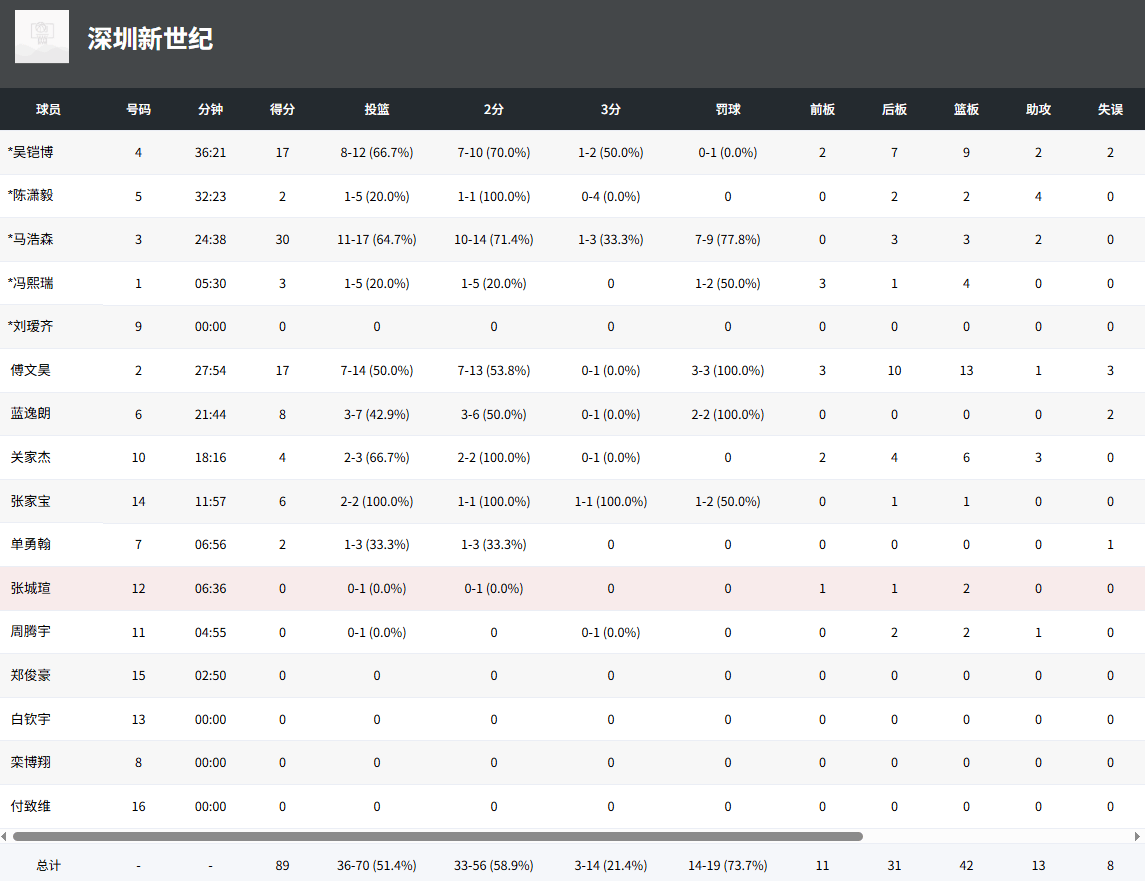Image resolution: width=1145 pixels, height=881 pixels.
Task: Select player 关家杰
Action: tap(31, 457)
